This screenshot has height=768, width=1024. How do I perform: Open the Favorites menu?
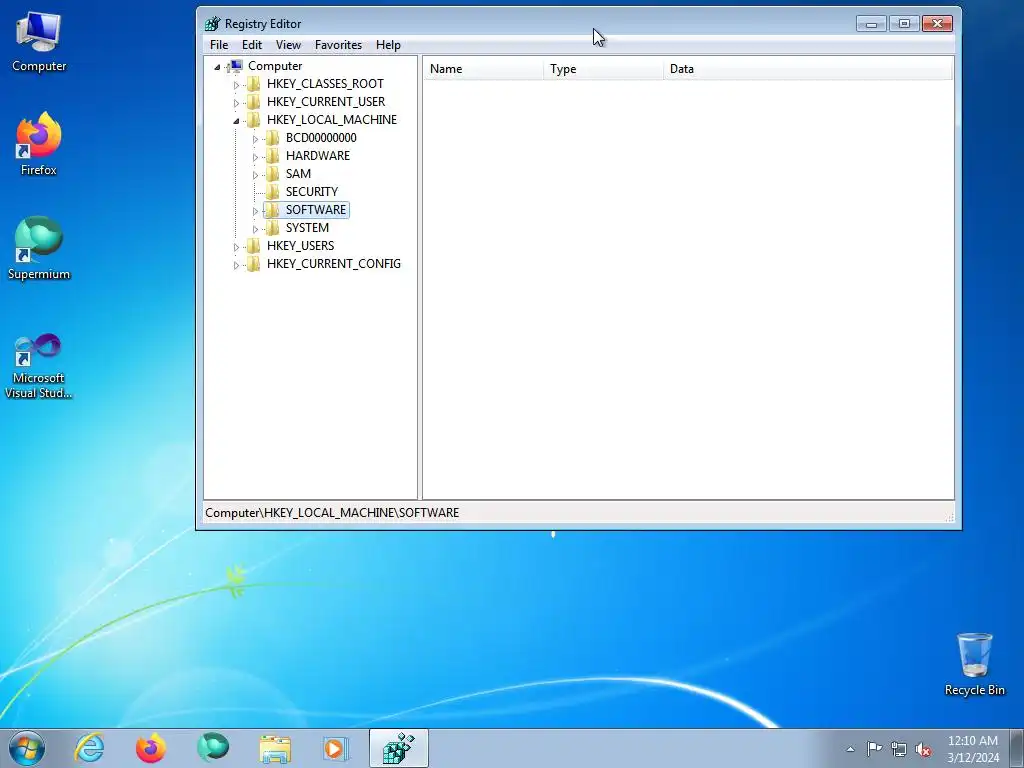point(338,45)
